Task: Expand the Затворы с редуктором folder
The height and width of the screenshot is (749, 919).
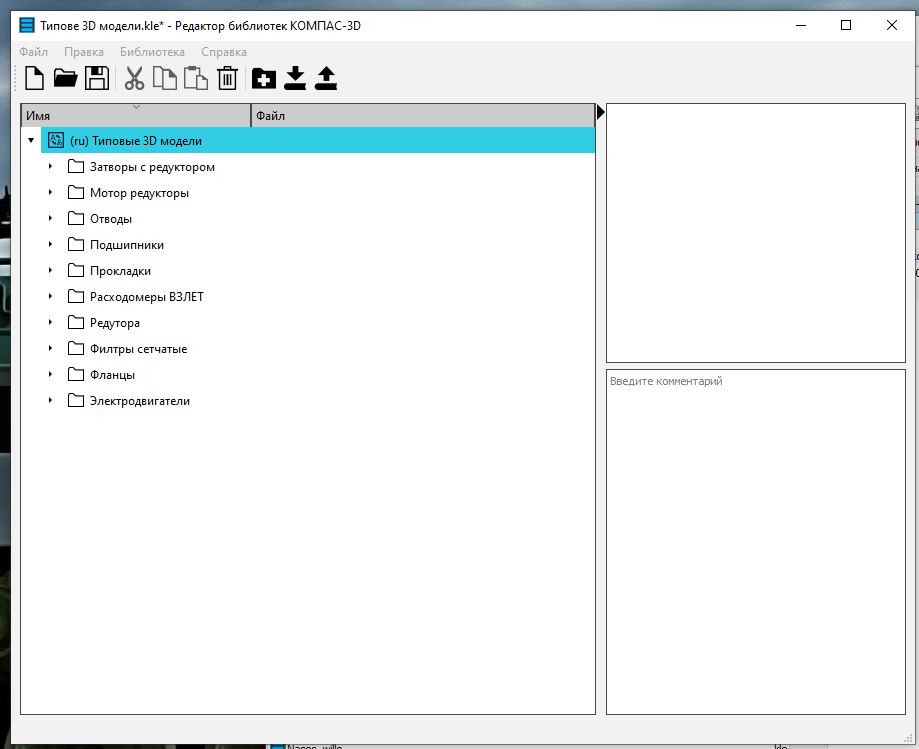Action: point(50,166)
